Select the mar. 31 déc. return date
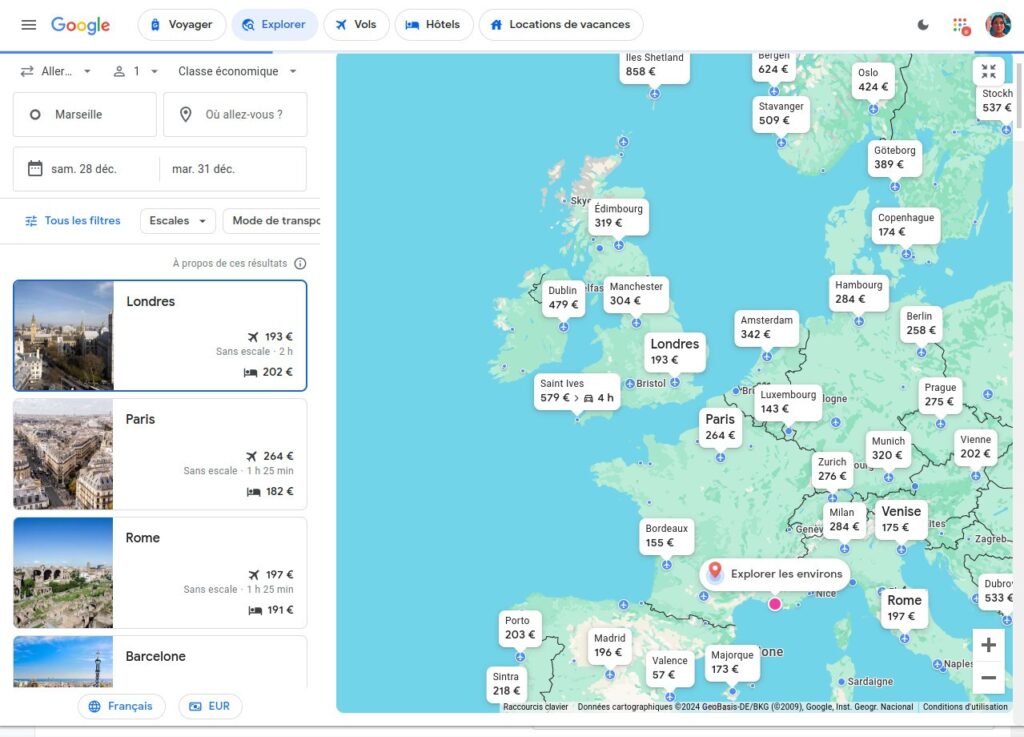 (233, 168)
